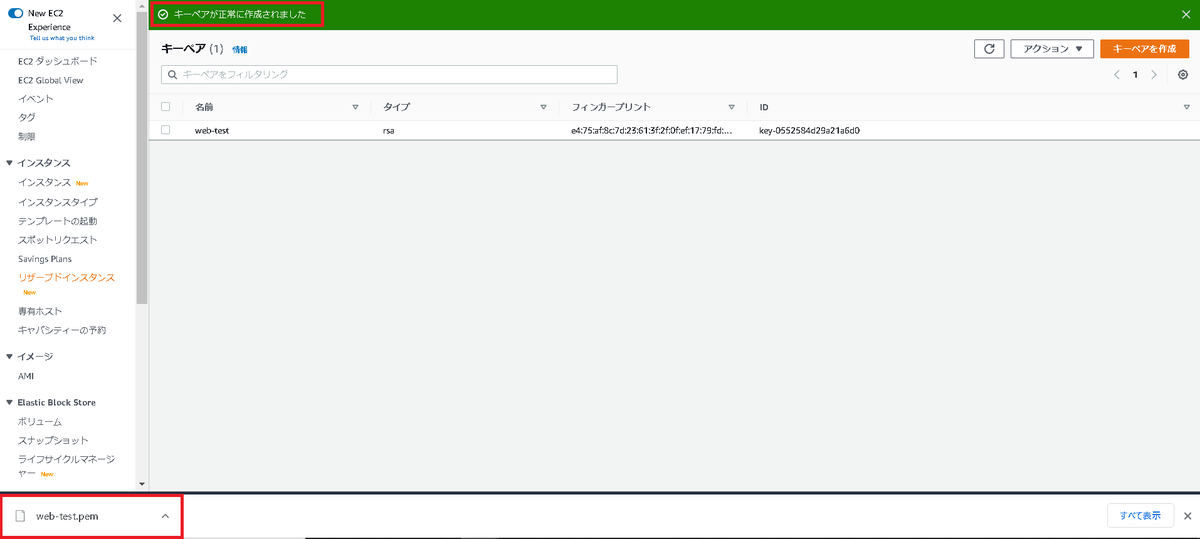
Task: Click the キーペアをフィルタリング search field
Action: point(389,74)
